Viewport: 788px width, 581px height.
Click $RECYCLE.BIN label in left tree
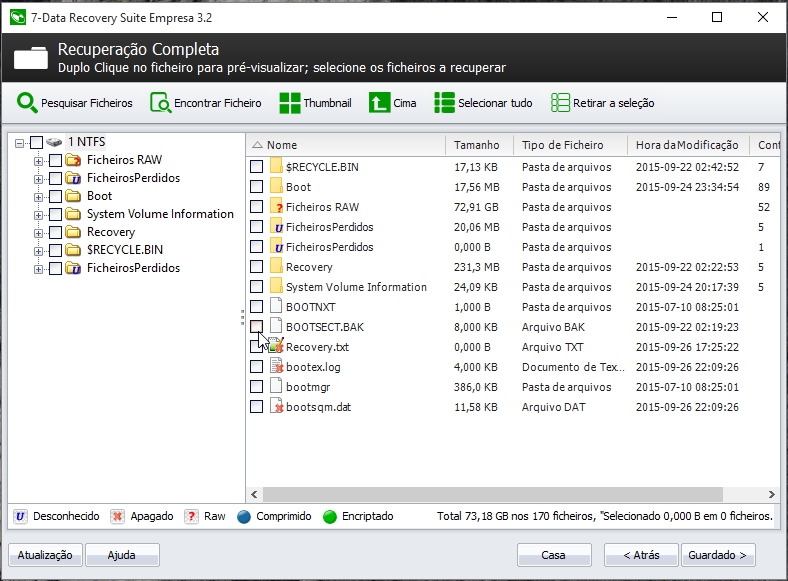(125, 250)
